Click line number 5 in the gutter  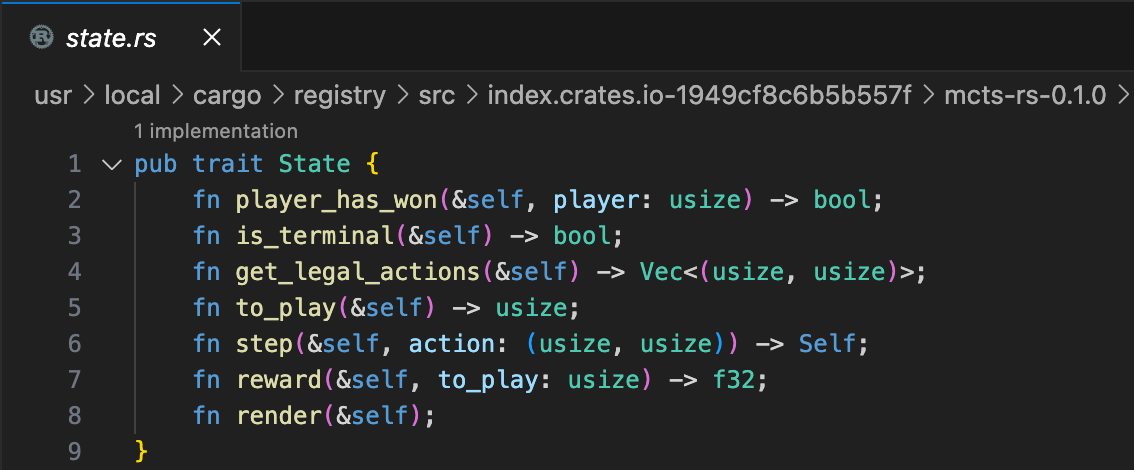(74, 308)
